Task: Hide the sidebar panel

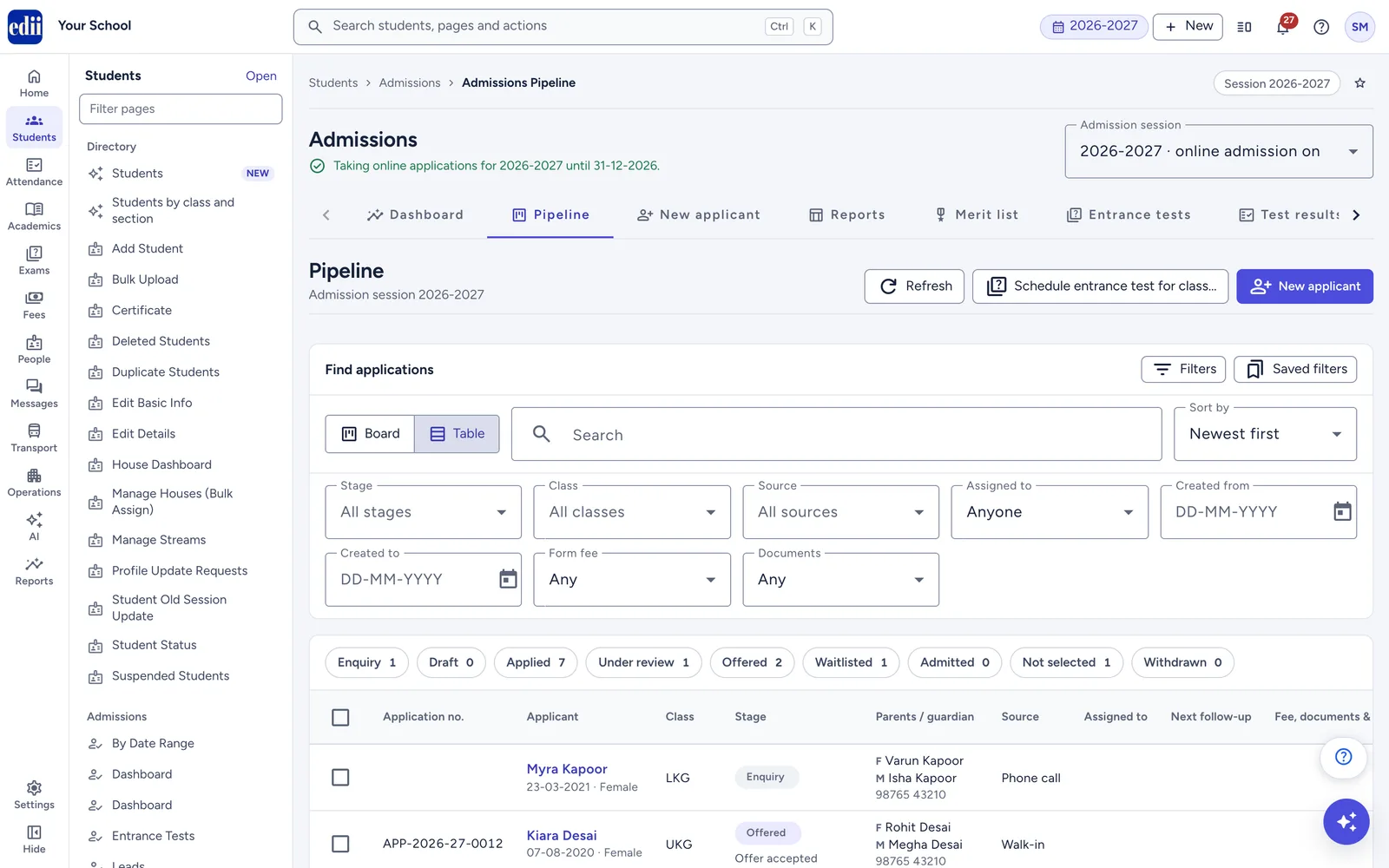Action: [34, 839]
